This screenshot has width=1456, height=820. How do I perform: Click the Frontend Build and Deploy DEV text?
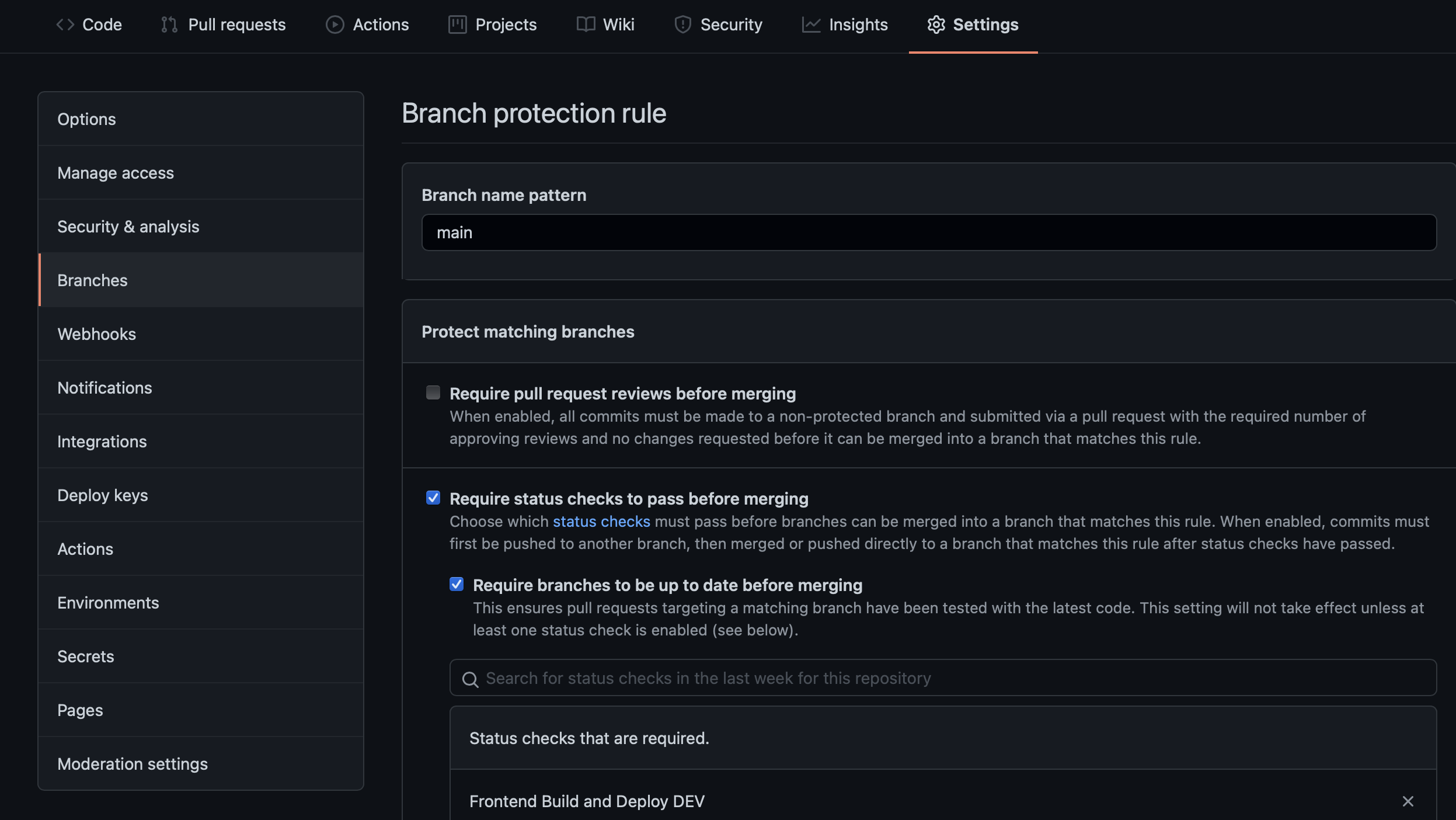pos(587,801)
